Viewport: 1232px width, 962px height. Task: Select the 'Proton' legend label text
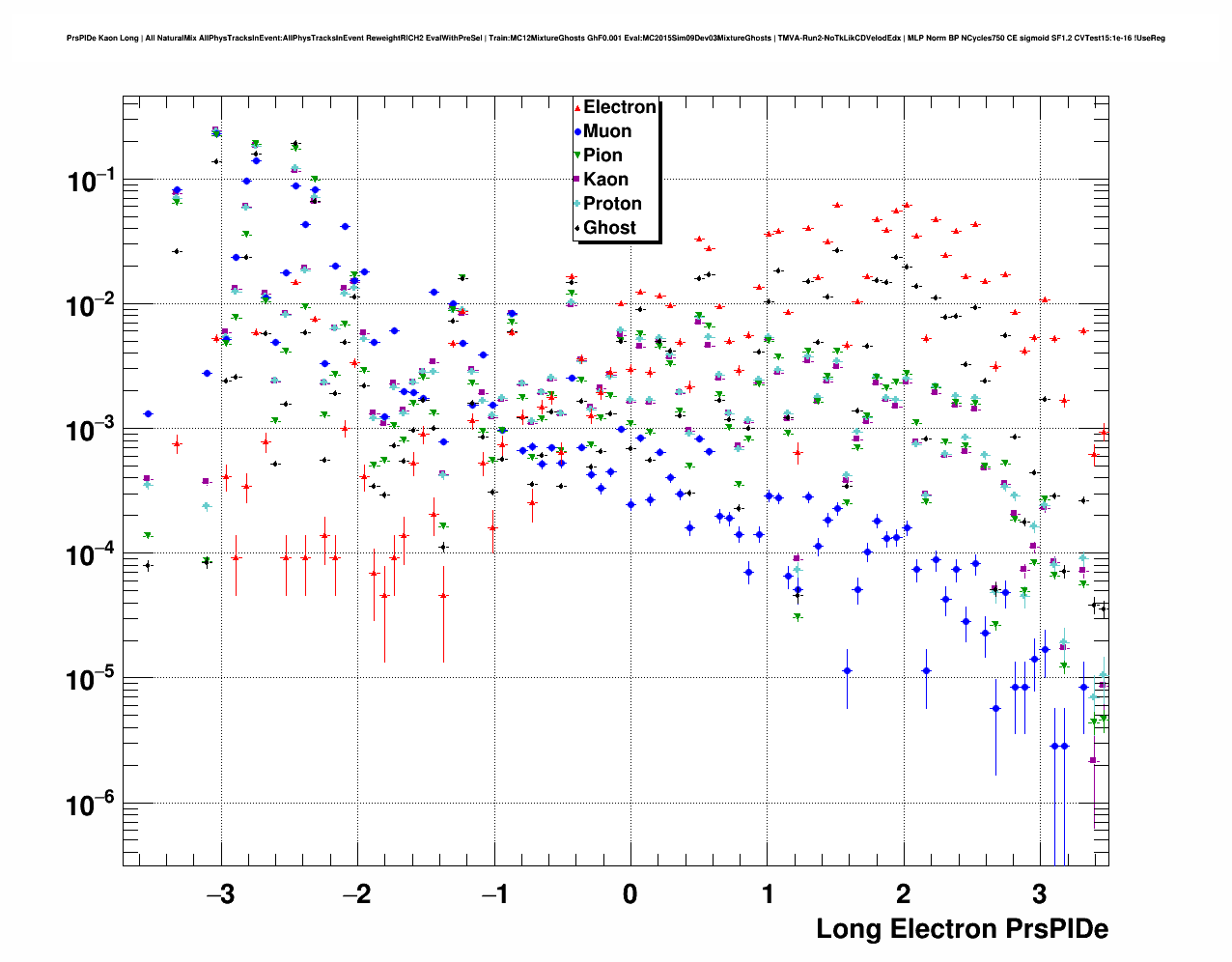pyautogui.click(x=612, y=204)
